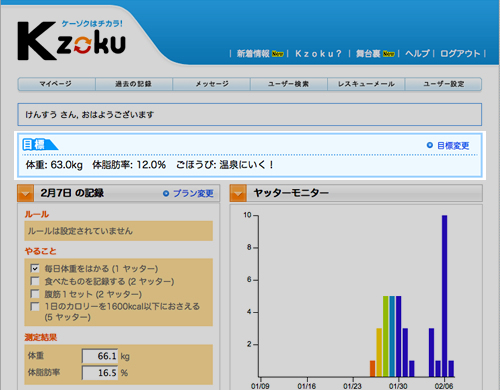Click the light green bar in chart
This screenshot has height=390, width=500.
click(385, 336)
